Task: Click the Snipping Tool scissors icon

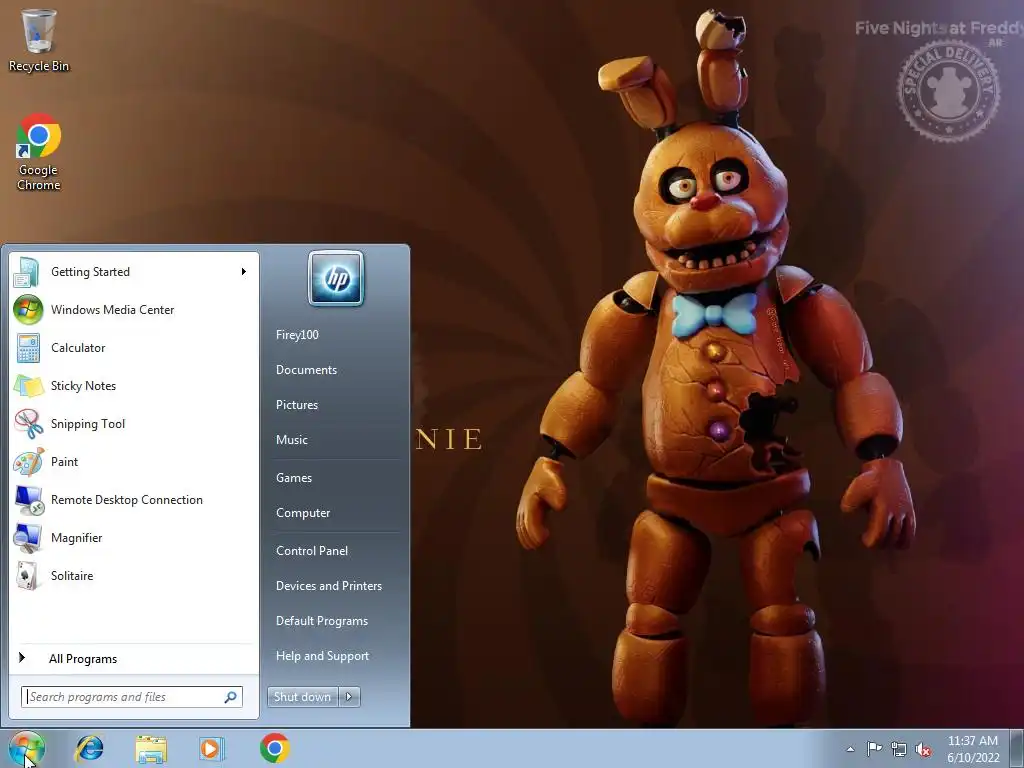Action: pos(28,423)
